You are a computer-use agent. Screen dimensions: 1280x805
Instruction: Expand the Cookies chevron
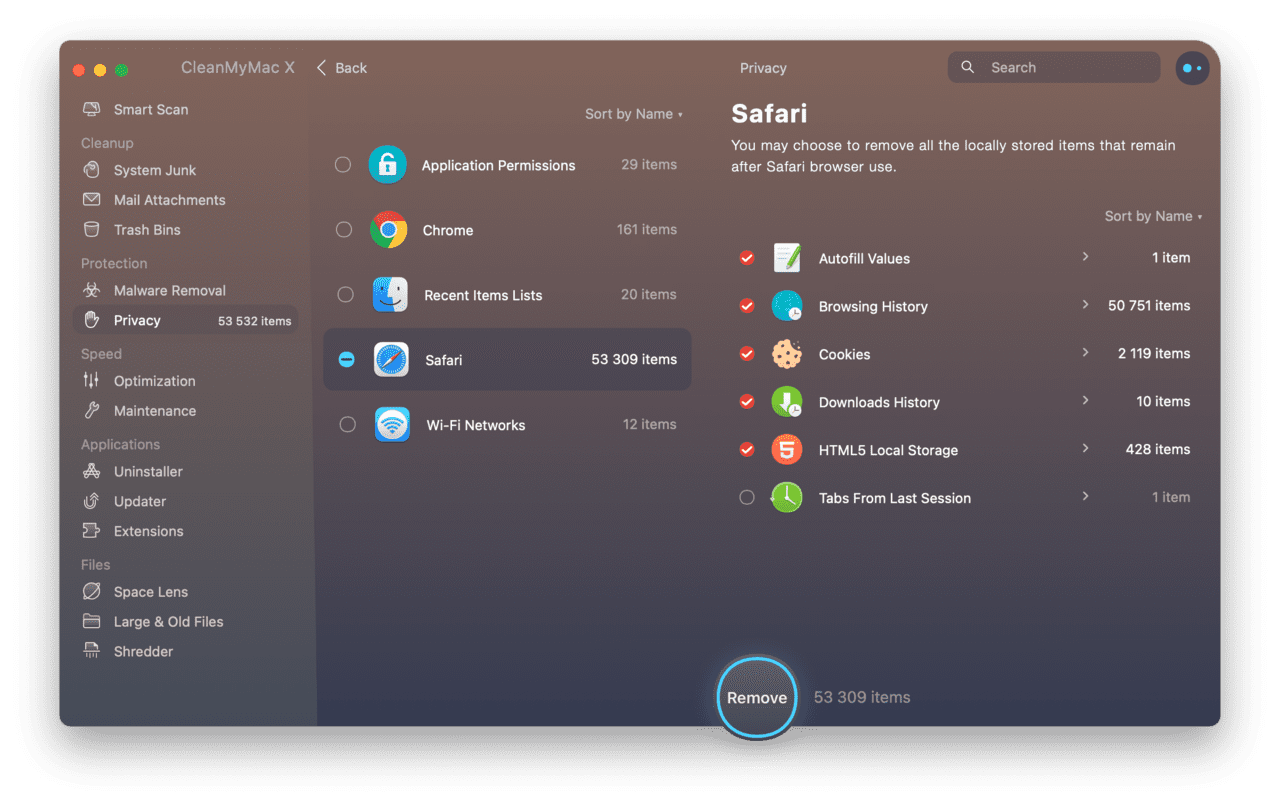[1085, 353]
